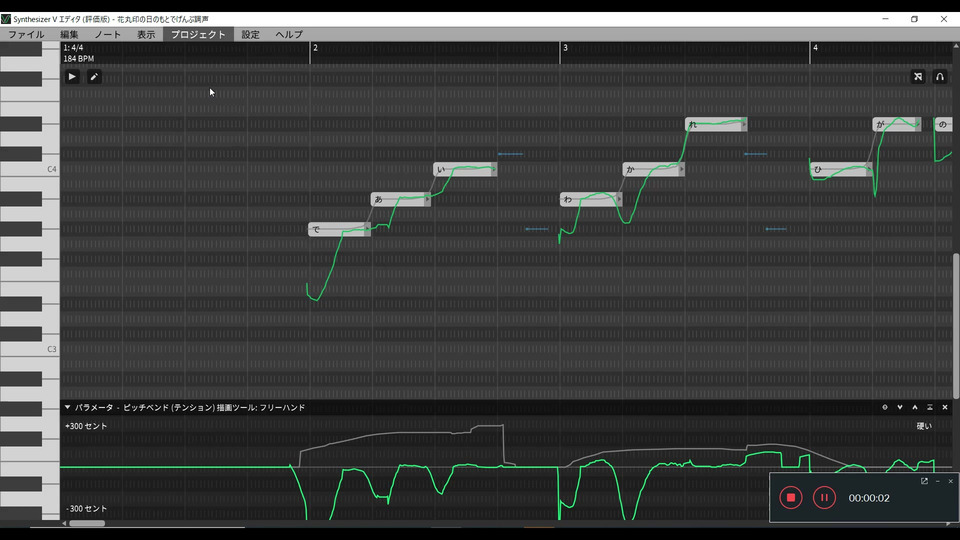This screenshot has width=960, height=540.
Task: Close the parameter panel
Action: [945, 407]
